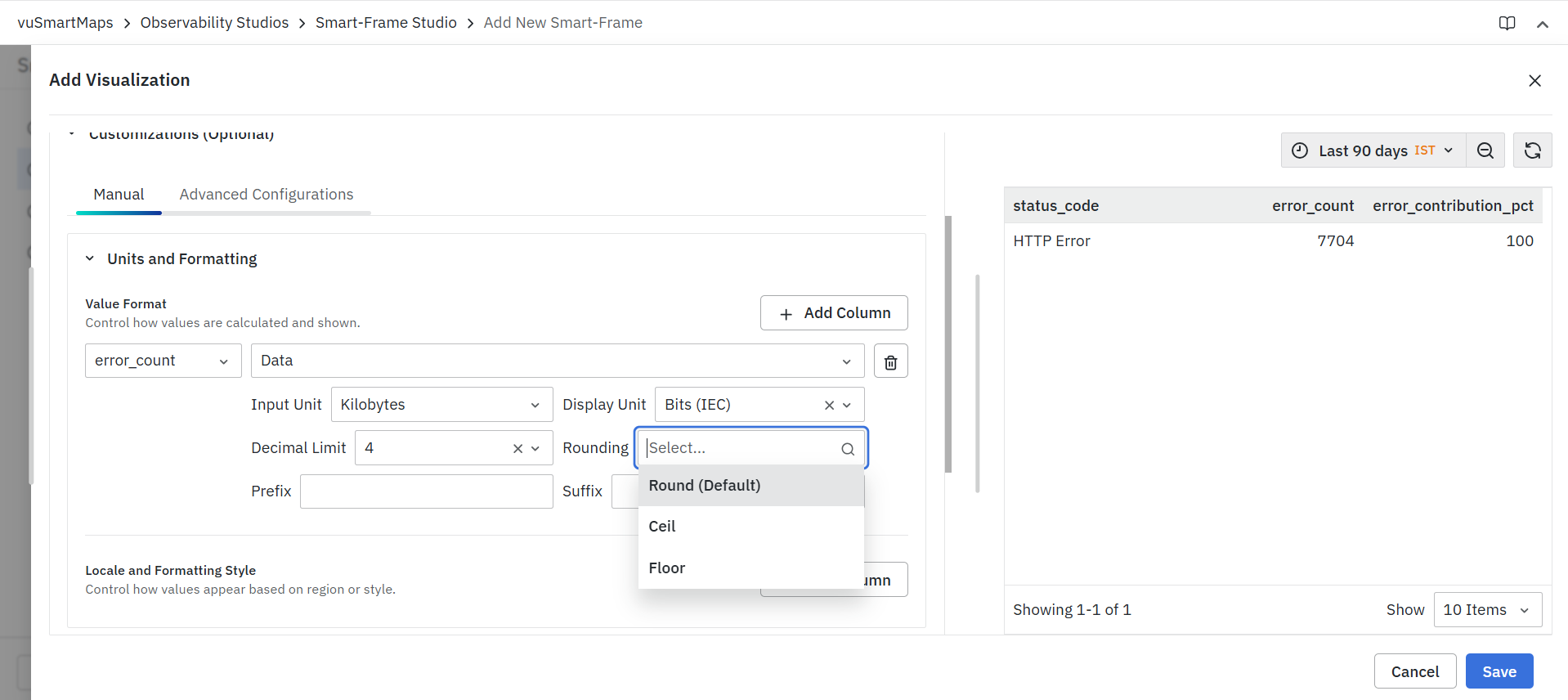The width and height of the screenshot is (1568, 700).
Task: Open the 10 Items page size dropdown
Action: [x=1488, y=610]
